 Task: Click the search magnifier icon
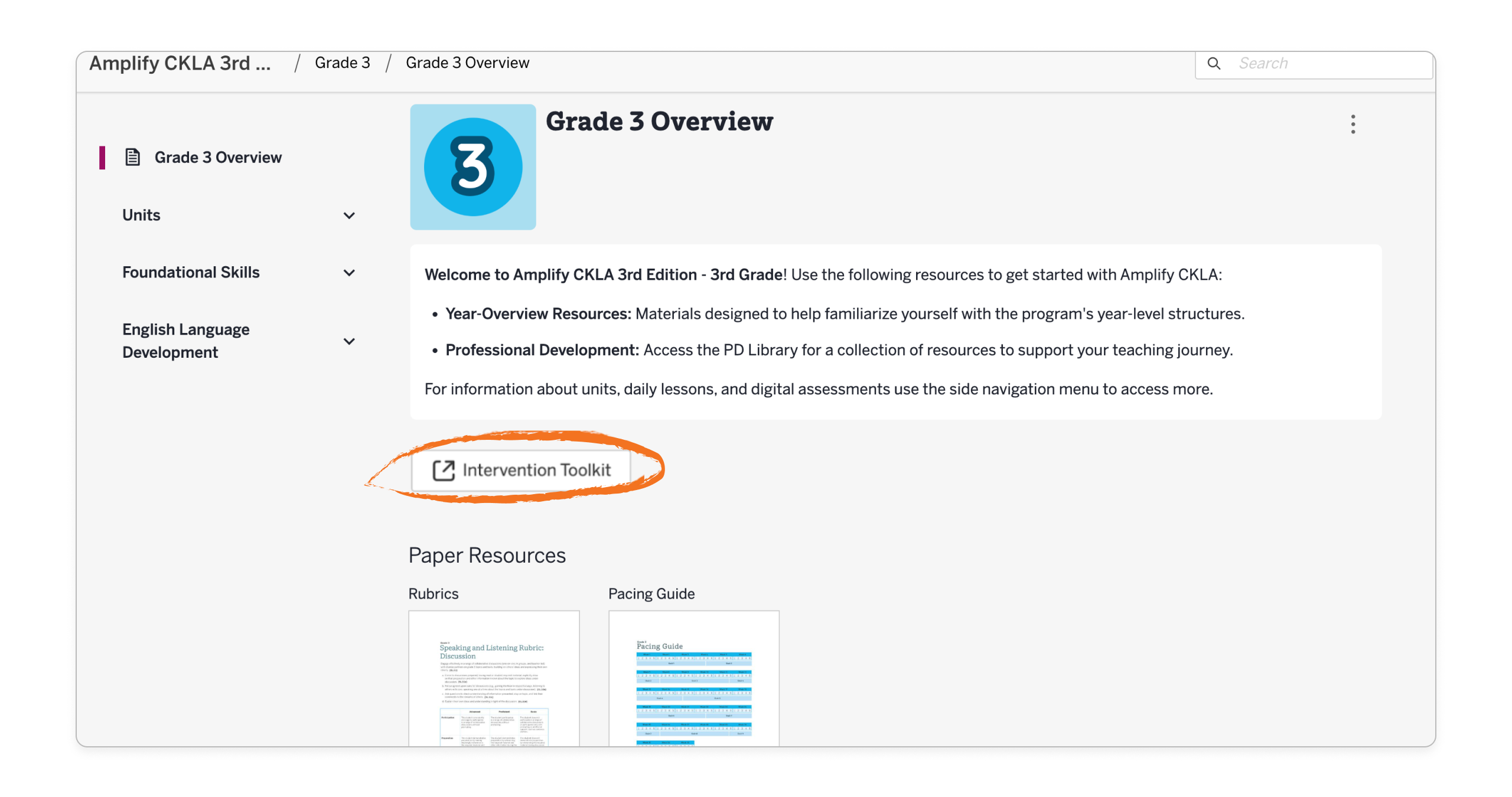click(1213, 63)
